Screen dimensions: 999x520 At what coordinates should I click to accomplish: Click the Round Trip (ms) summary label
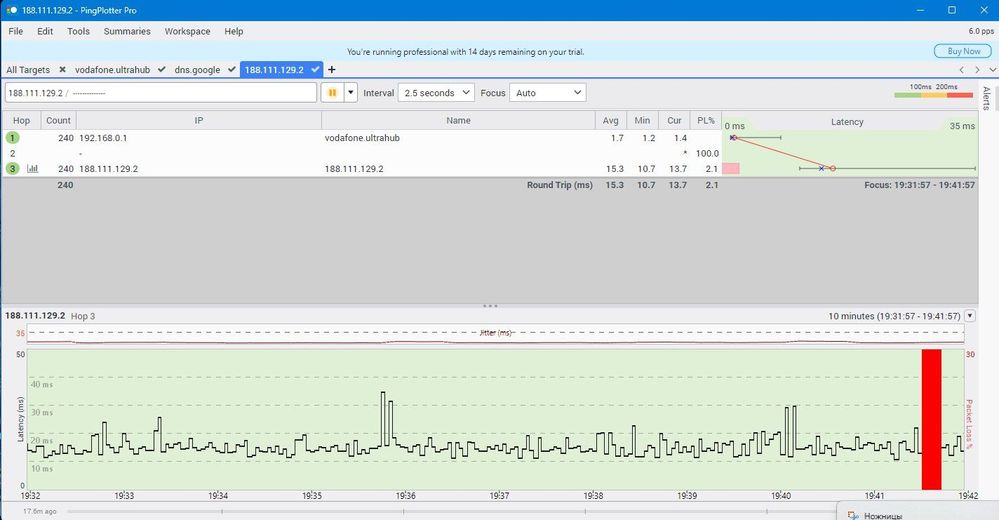(x=559, y=185)
